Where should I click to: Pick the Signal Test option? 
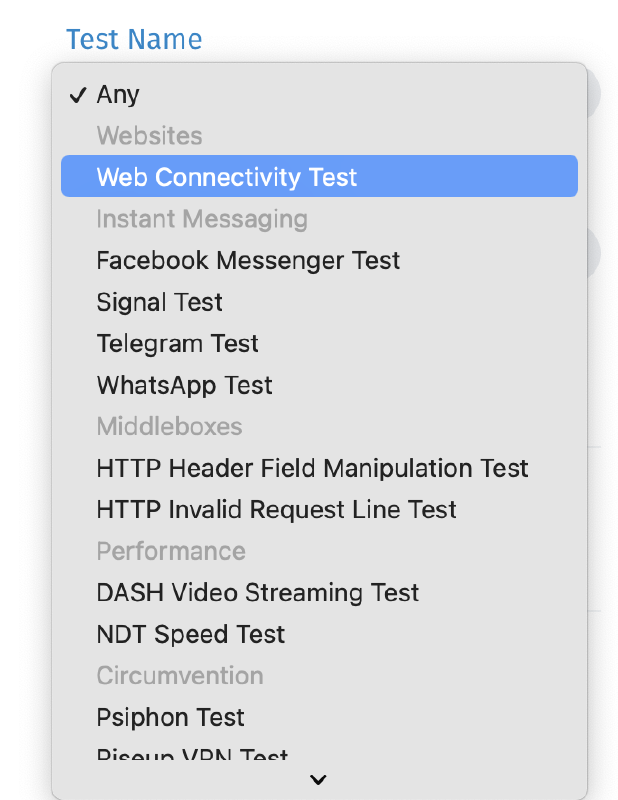coord(159,302)
